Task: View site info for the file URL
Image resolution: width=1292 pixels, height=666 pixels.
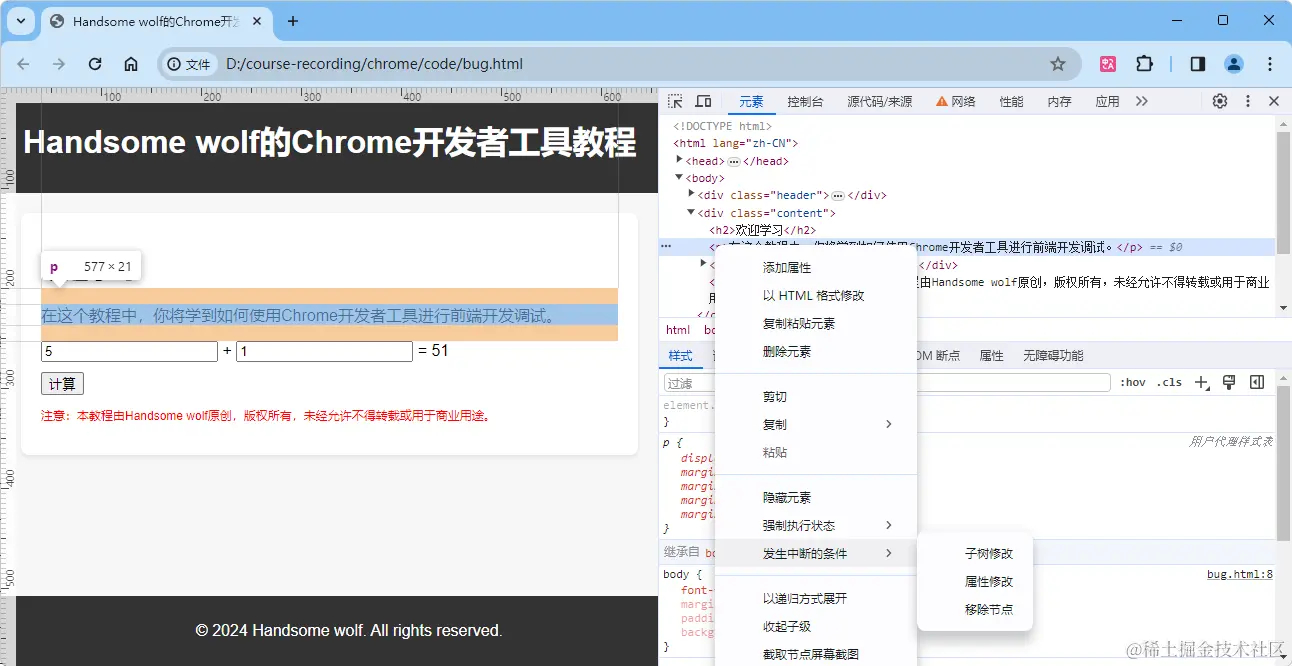Action: [x=189, y=64]
